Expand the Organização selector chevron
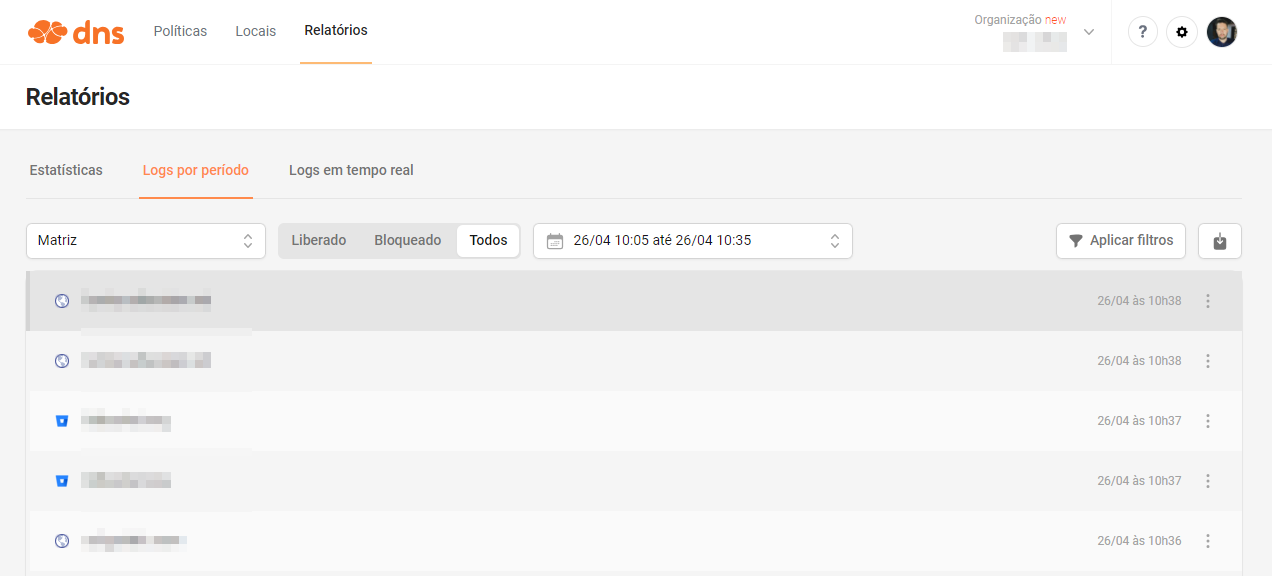Viewport: 1272px width, 576px height. (1089, 32)
